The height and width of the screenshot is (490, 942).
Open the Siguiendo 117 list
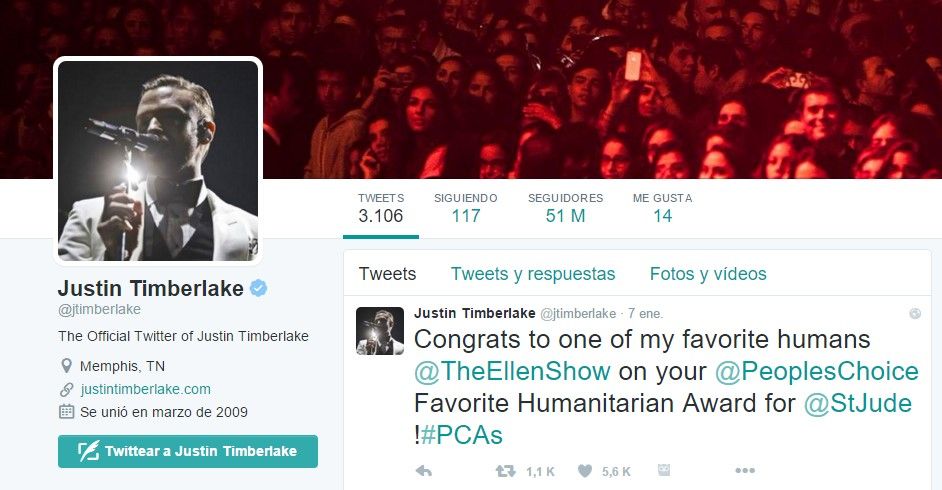(x=466, y=208)
